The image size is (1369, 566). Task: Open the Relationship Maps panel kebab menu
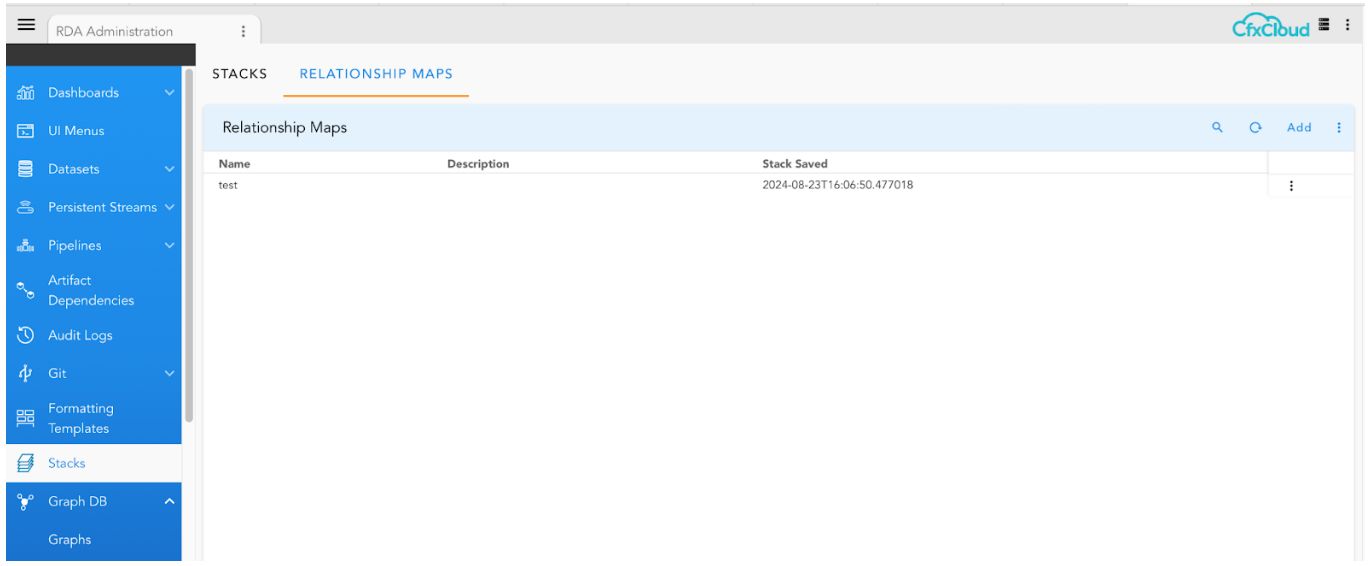tap(1339, 128)
